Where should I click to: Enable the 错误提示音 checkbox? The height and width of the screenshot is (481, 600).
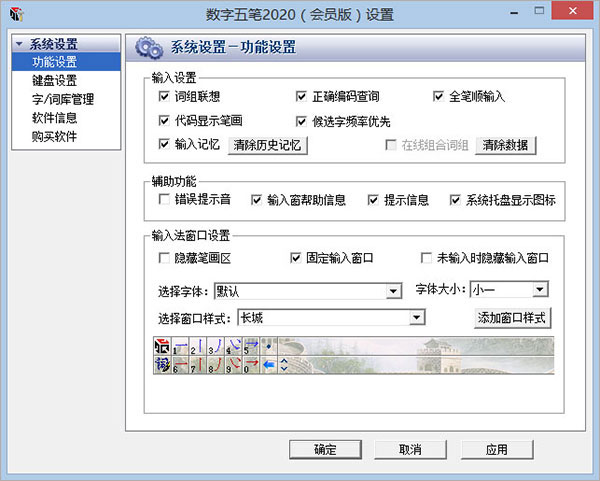pyautogui.click(x=164, y=199)
